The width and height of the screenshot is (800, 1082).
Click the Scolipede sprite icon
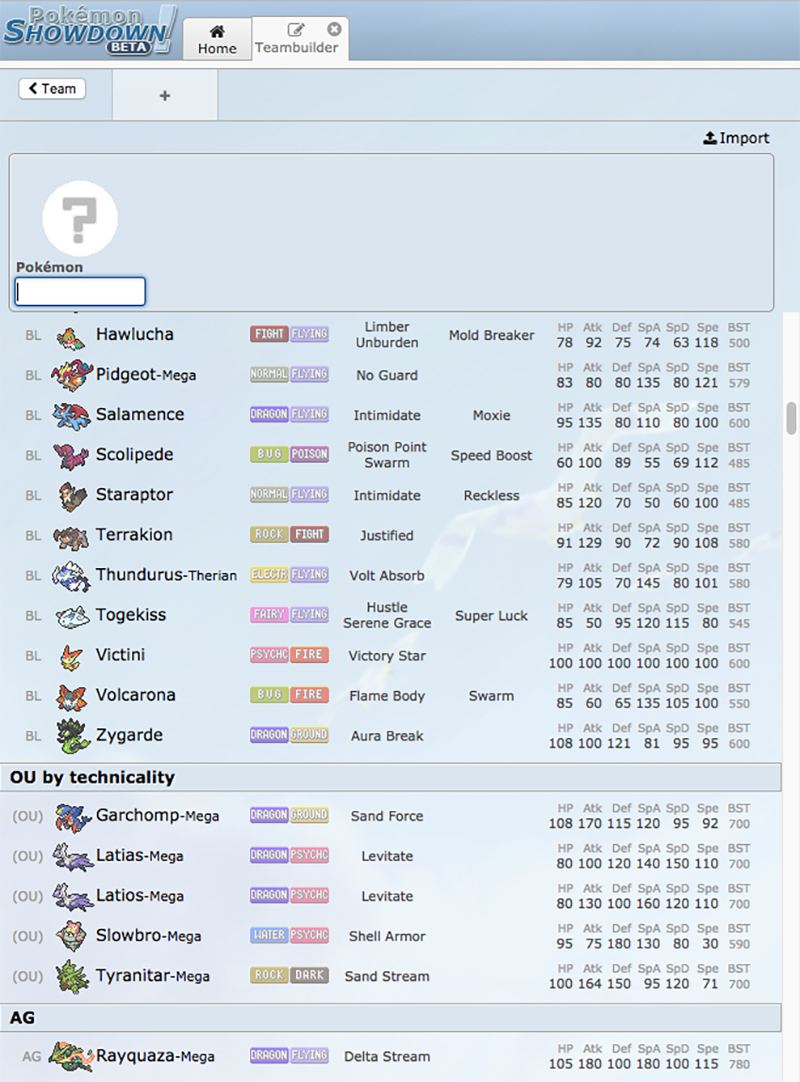[71, 455]
